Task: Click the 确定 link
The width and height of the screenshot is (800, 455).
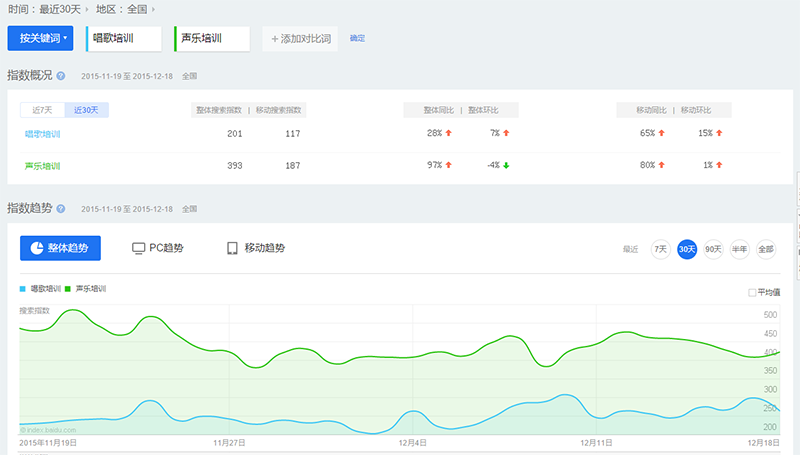Action: (357, 38)
